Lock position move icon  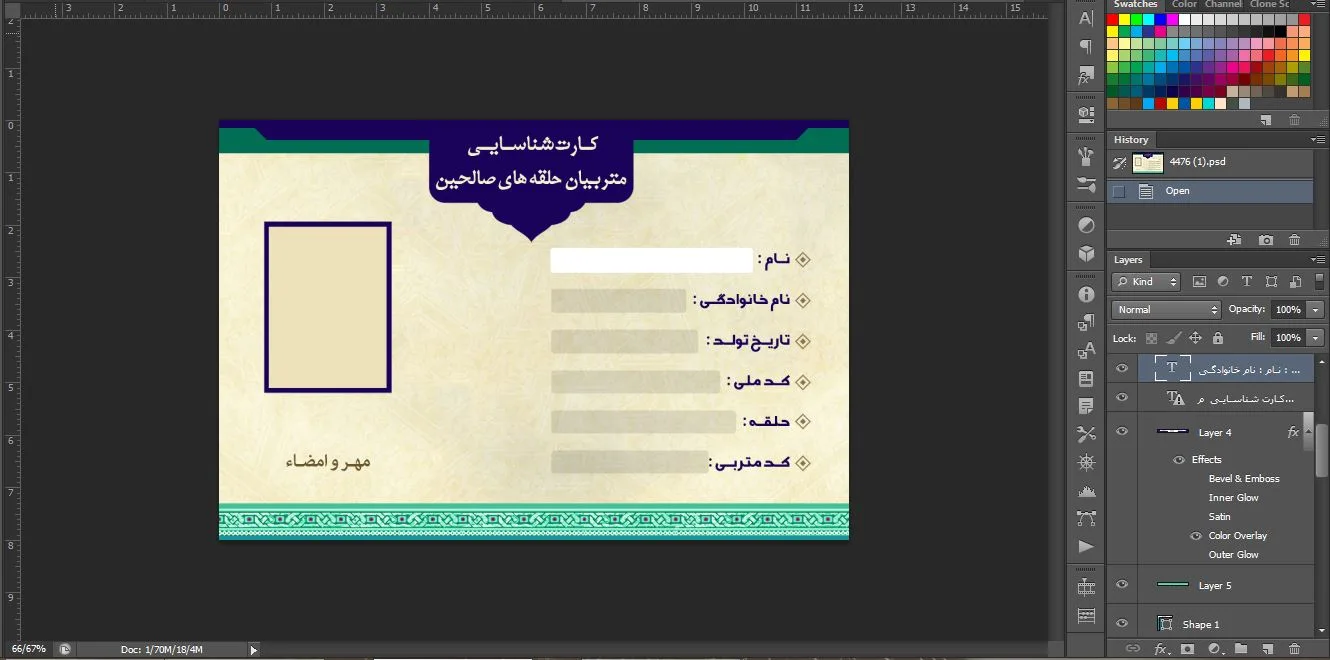[x=1196, y=338]
